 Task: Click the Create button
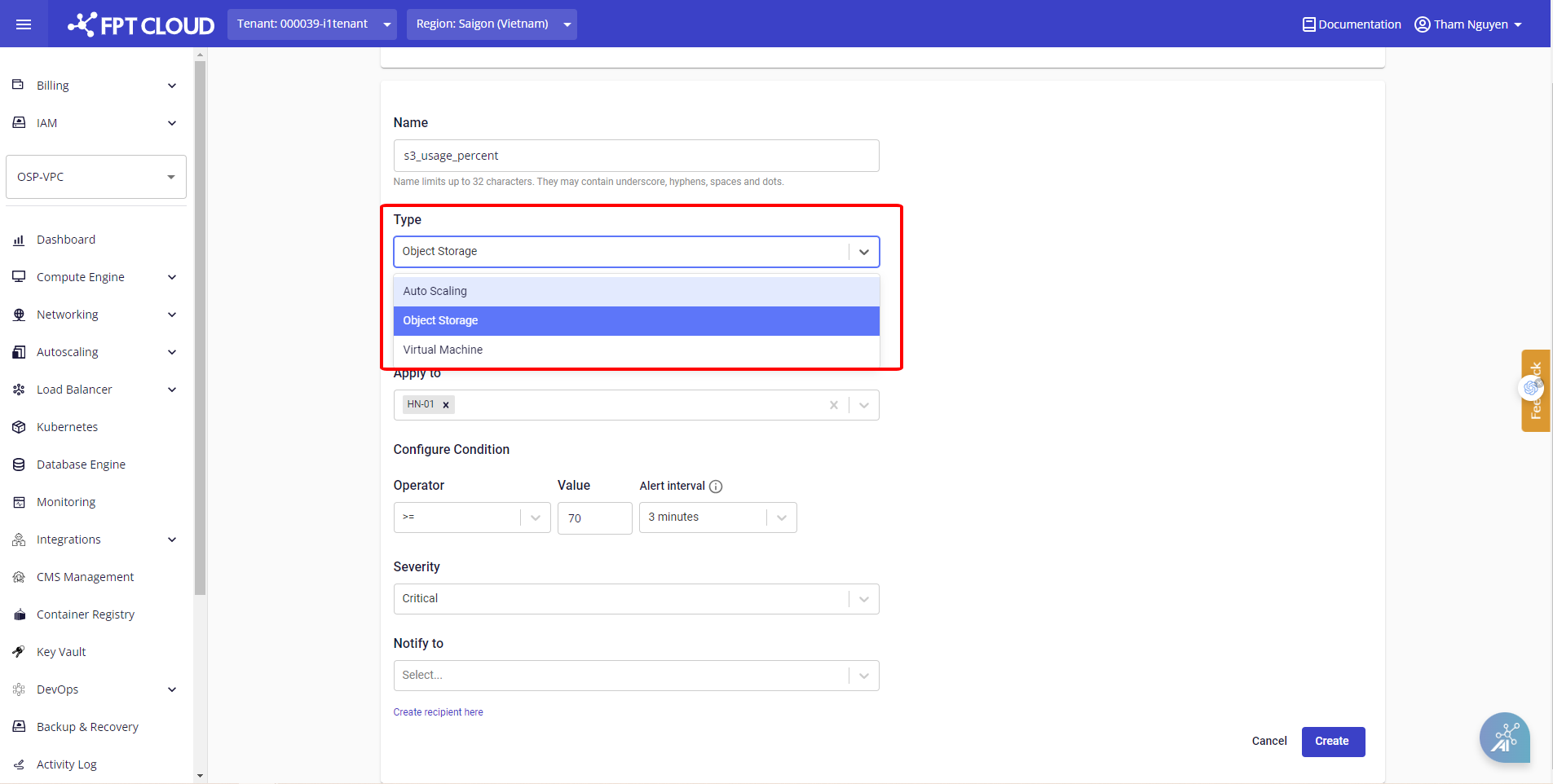[1332, 742]
